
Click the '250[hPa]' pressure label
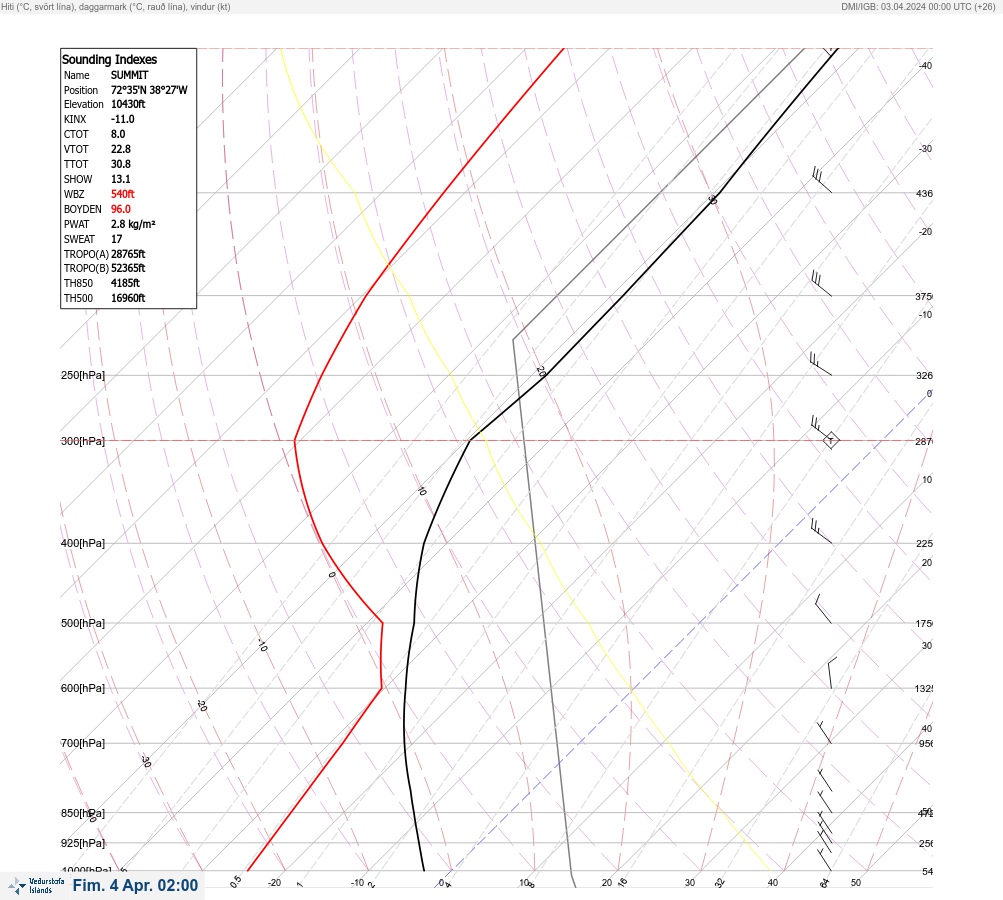coord(83,375)
